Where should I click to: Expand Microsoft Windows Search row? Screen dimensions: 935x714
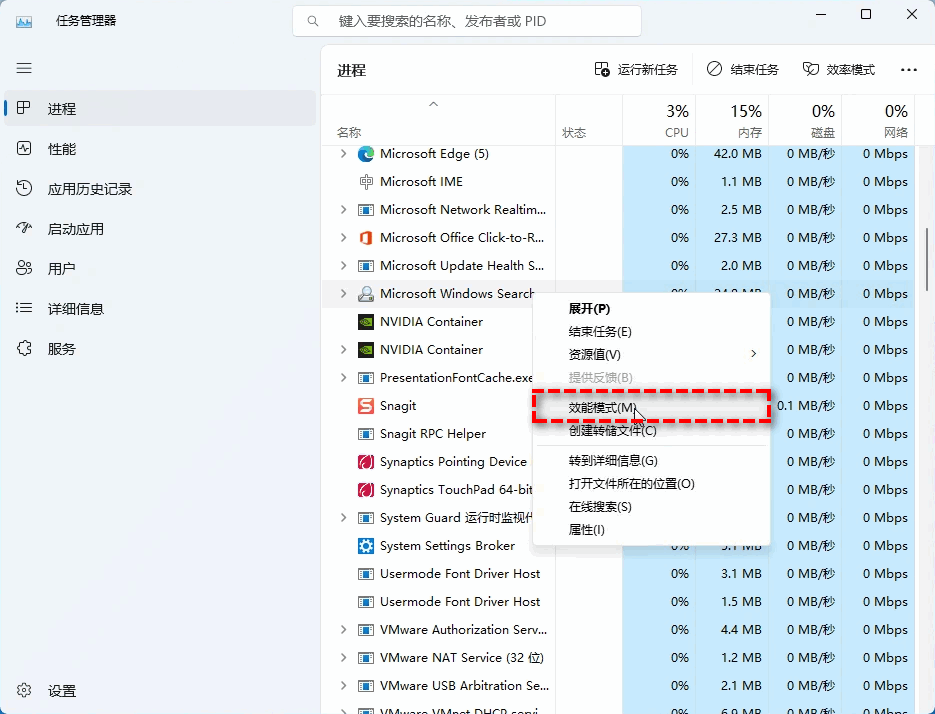click(x=343, y=293)
